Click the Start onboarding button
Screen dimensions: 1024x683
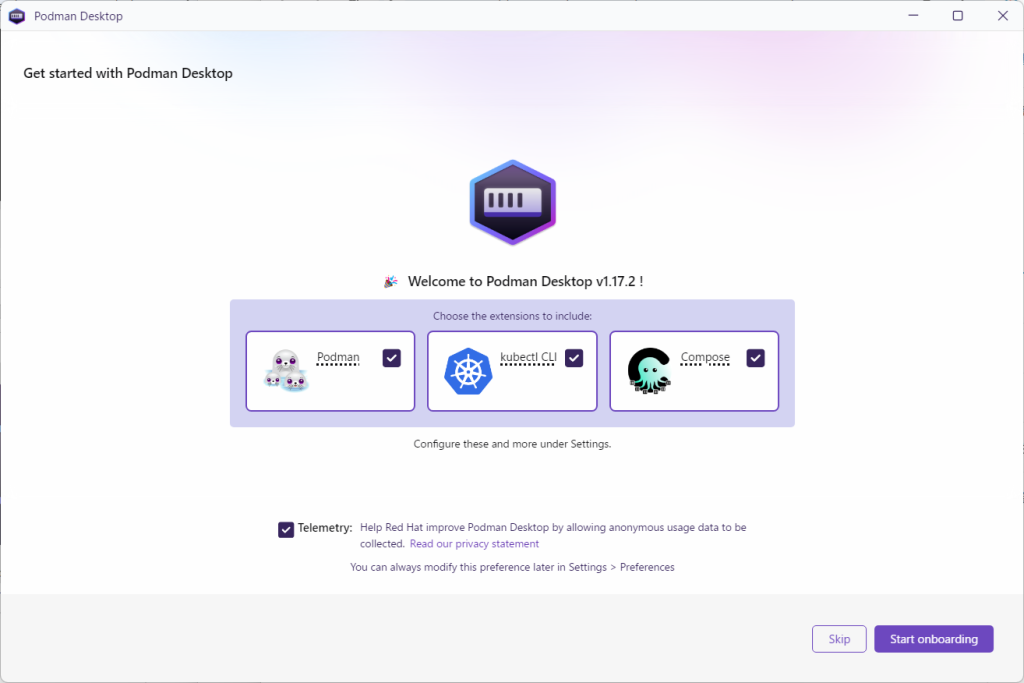(934, 639)
